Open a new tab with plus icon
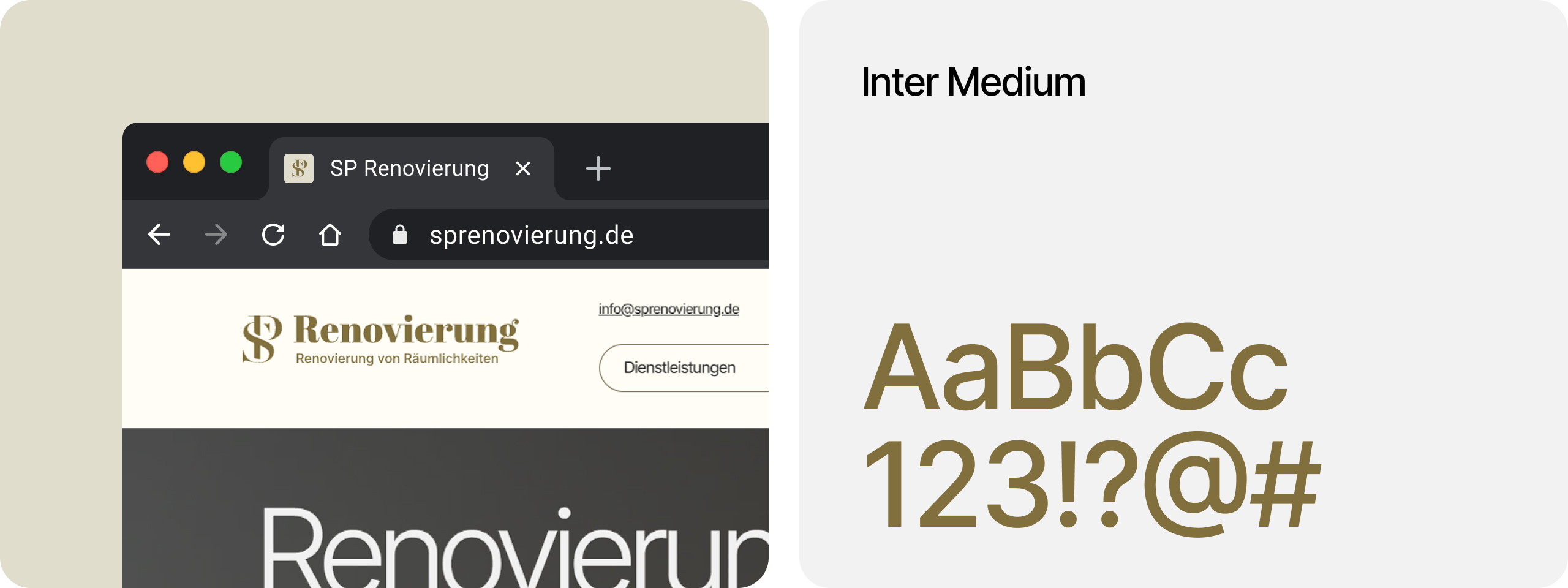The height and width of the screenshot is (588, 1568). click(x=598, y=168)
